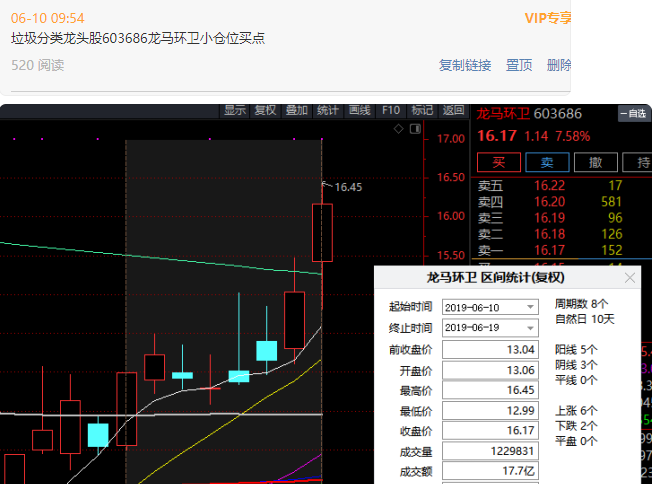
Task: Close the 区间统计 dialog
Action: [x=630, y=278]
